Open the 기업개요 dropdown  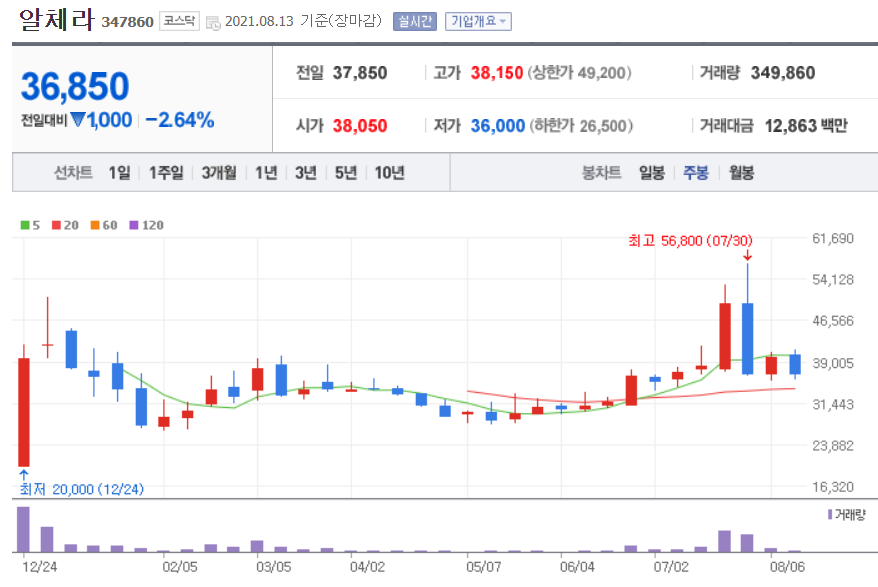(x=478, y=21)
